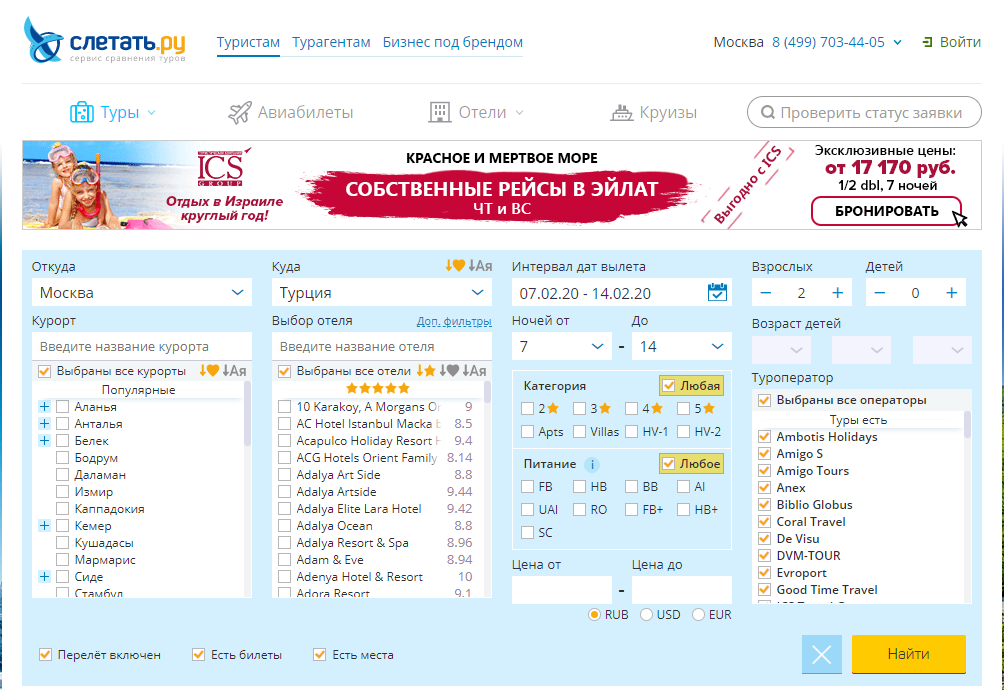Expand the Сиде resort subtree
The width and height of the screenshot is (1004, 690).
[x=44, y=577]
